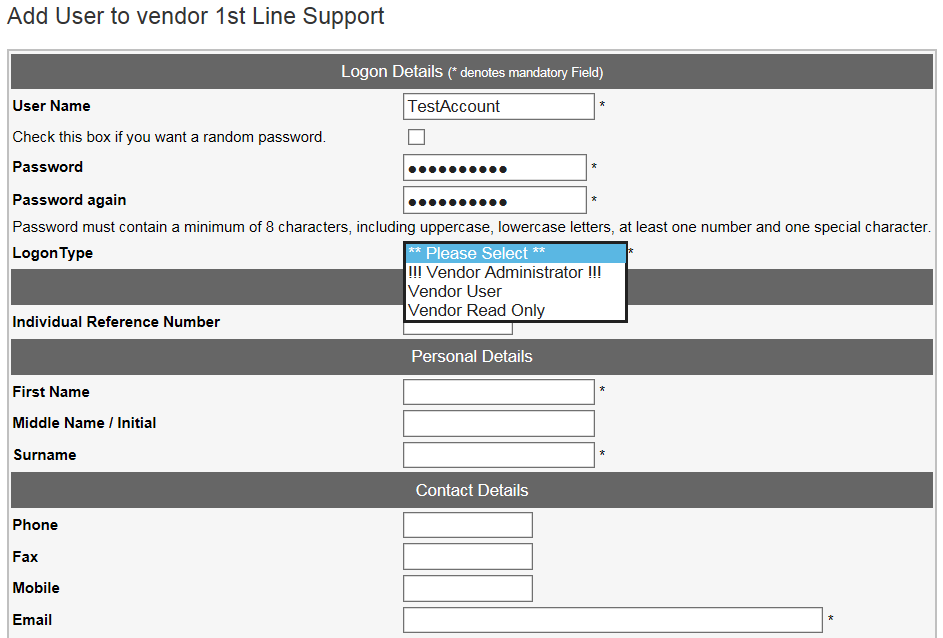
Task: Click the User Name input field
Action: coord(498,106)
